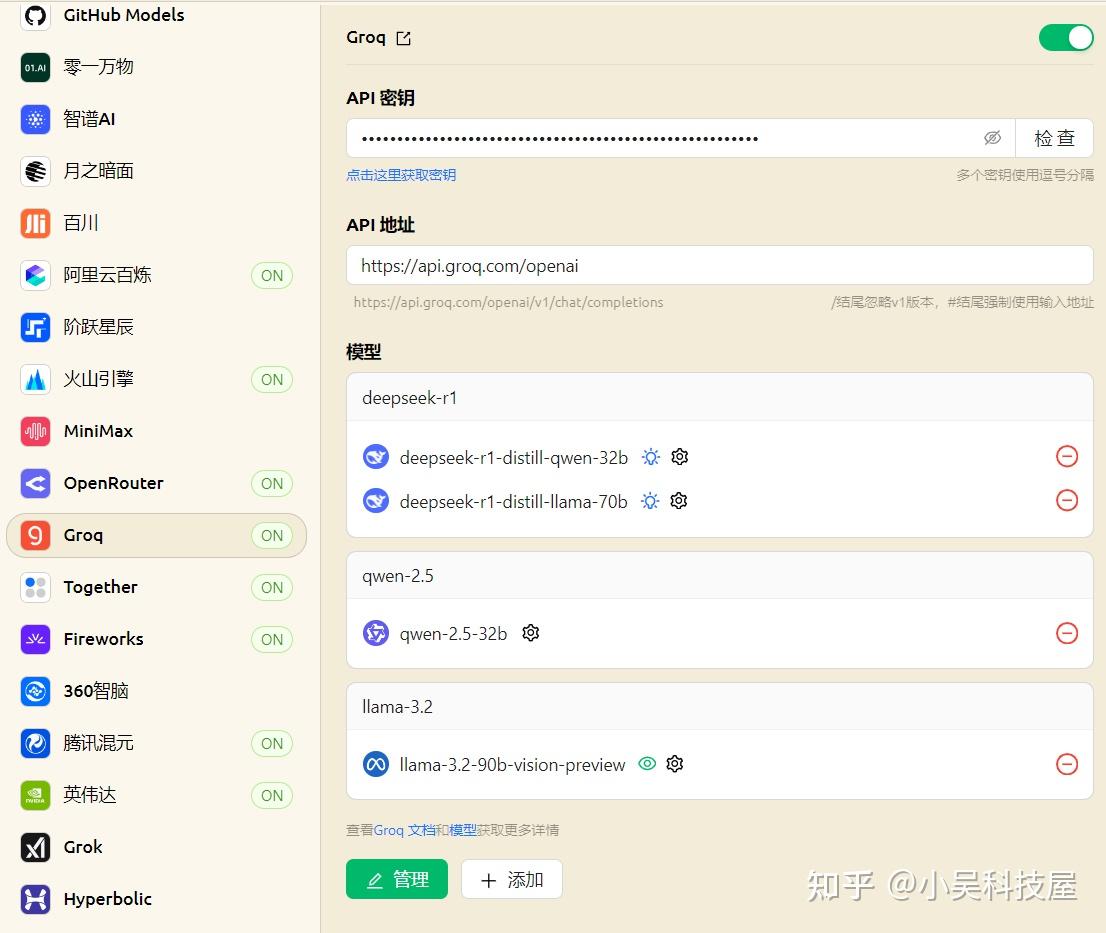Select the reasoning icon beside deepseek-r1-distill-llama-70b
The height and width of the screenshot is (933, 1106).
pos(650,501)
